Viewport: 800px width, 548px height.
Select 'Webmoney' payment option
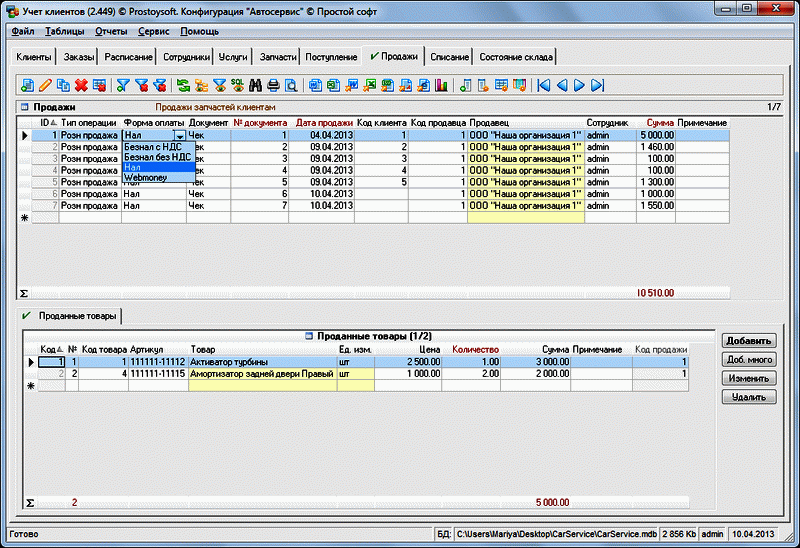coord(146,178)
